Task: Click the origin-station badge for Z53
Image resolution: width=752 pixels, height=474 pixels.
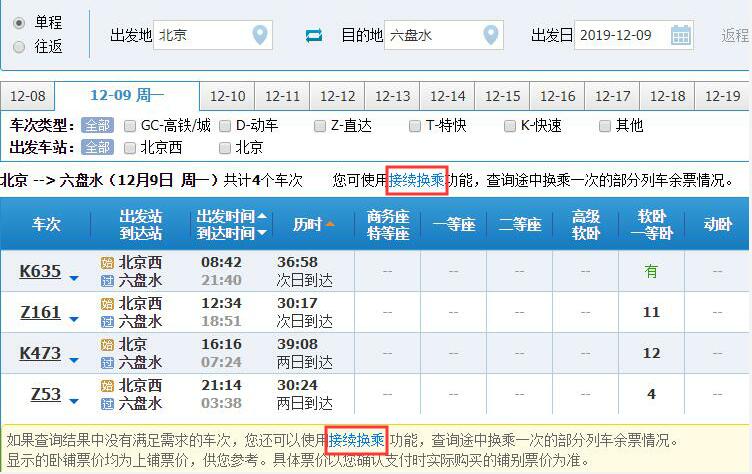Action: pos(107,386)
